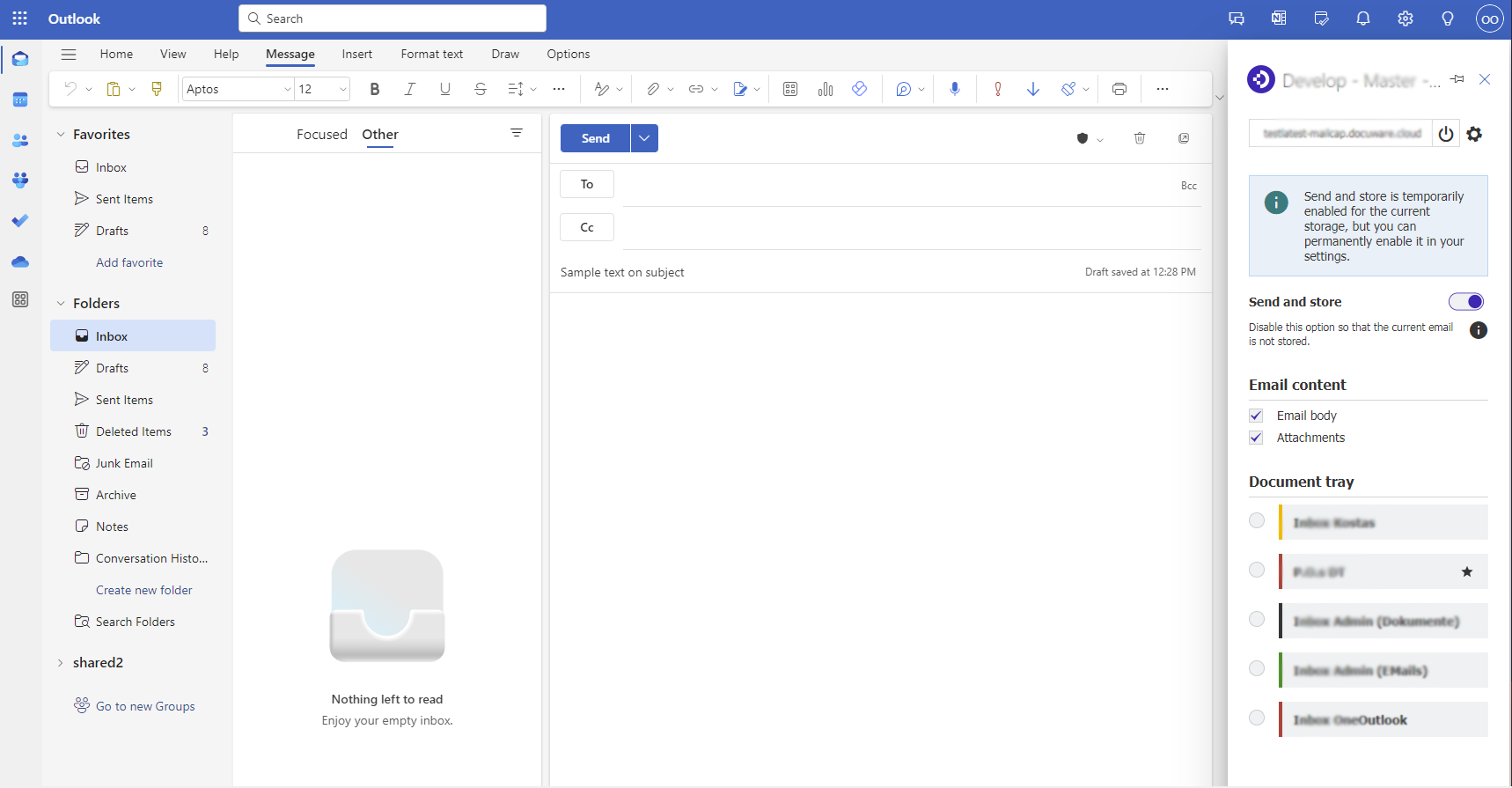Switch to the Focused inbox tab
Screen dimensions: 1512x788
pos(321,135)
